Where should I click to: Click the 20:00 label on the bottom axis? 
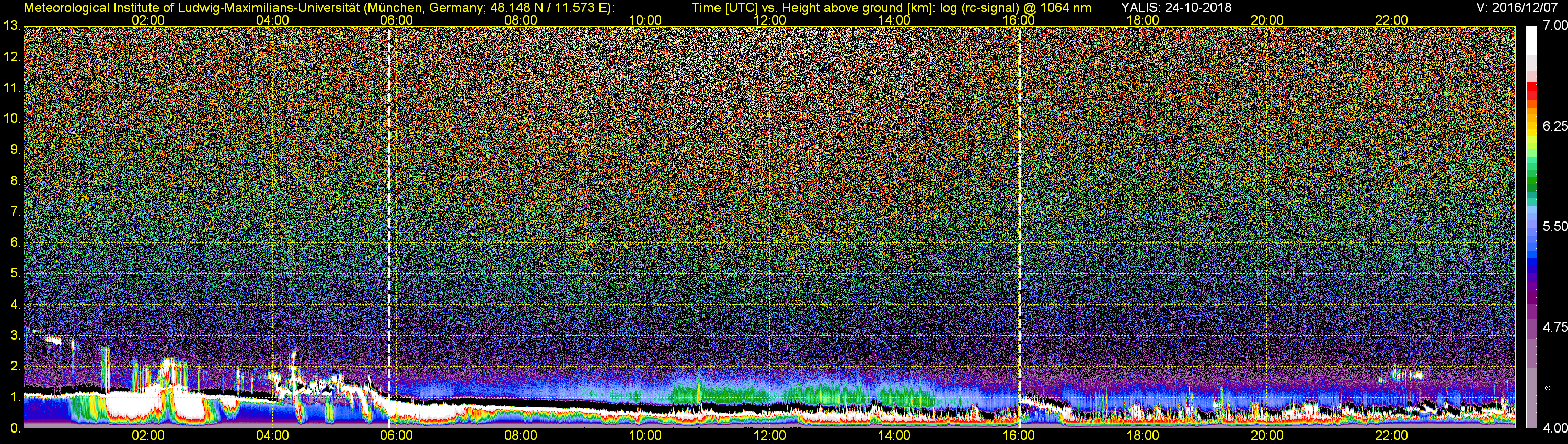coord(1267,436)
